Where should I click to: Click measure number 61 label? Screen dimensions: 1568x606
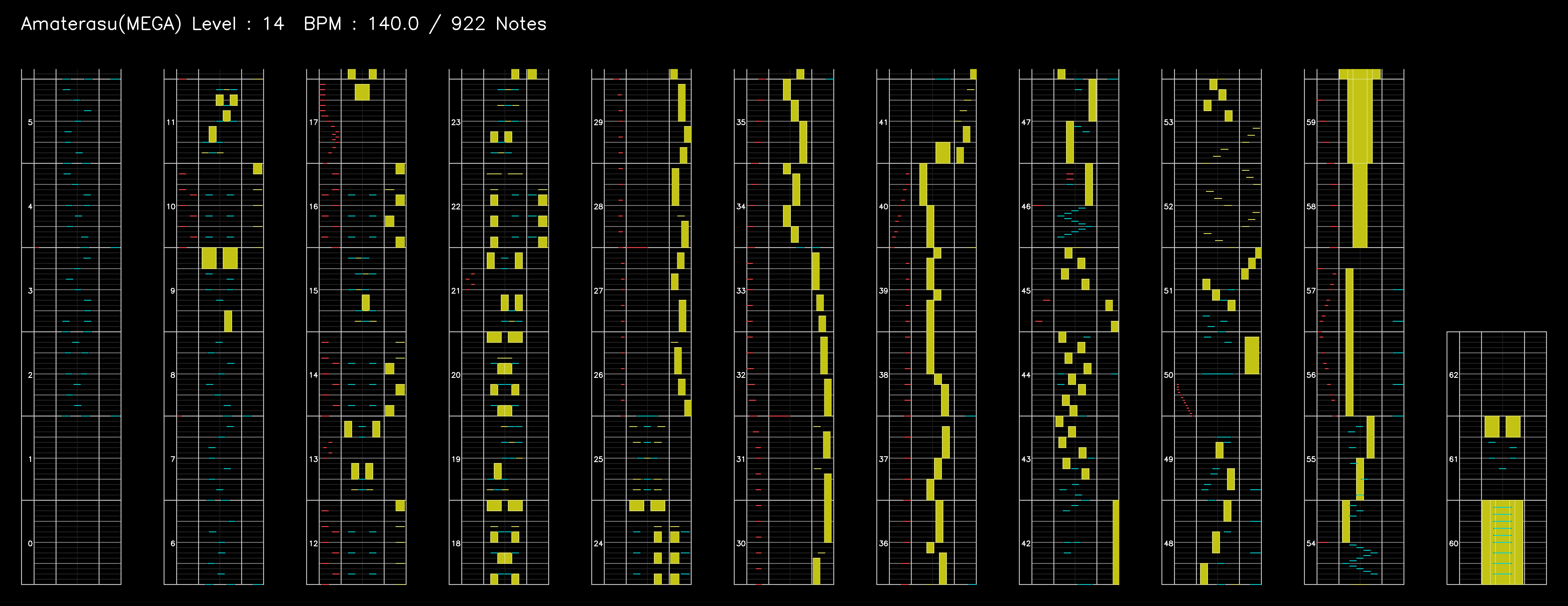tap(1454, 459)
